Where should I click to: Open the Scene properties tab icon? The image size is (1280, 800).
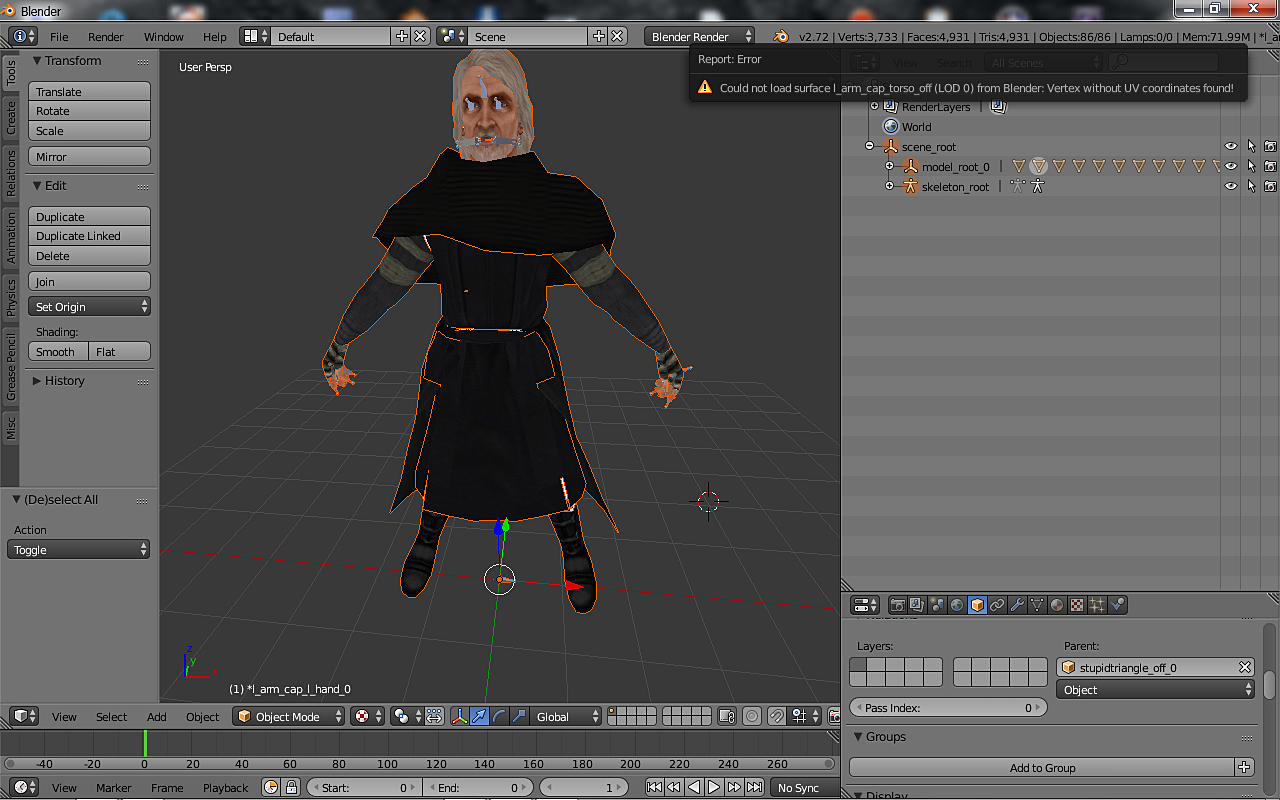pyautogui.click(x=937, y=605)
